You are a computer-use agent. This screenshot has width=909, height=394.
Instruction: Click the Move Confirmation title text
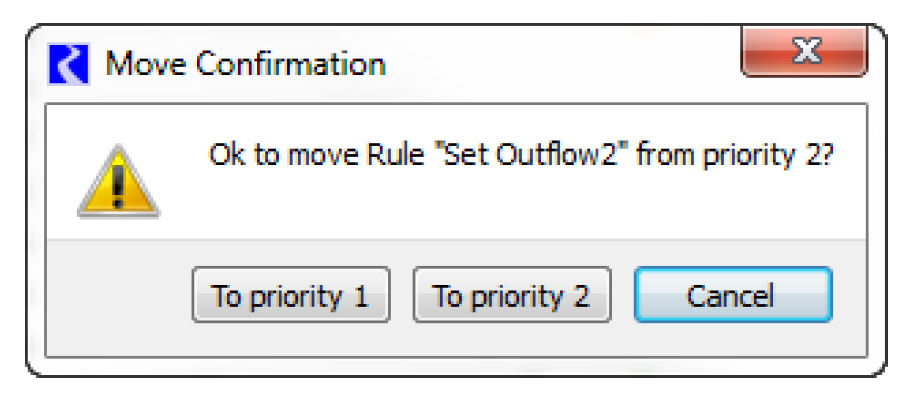tap(246, 64)
